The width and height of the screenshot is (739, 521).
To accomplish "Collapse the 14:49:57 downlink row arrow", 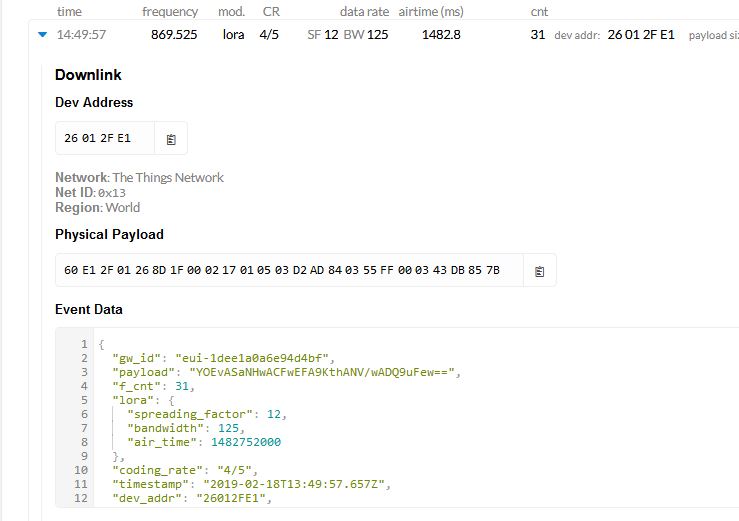I will pos(42,34).
